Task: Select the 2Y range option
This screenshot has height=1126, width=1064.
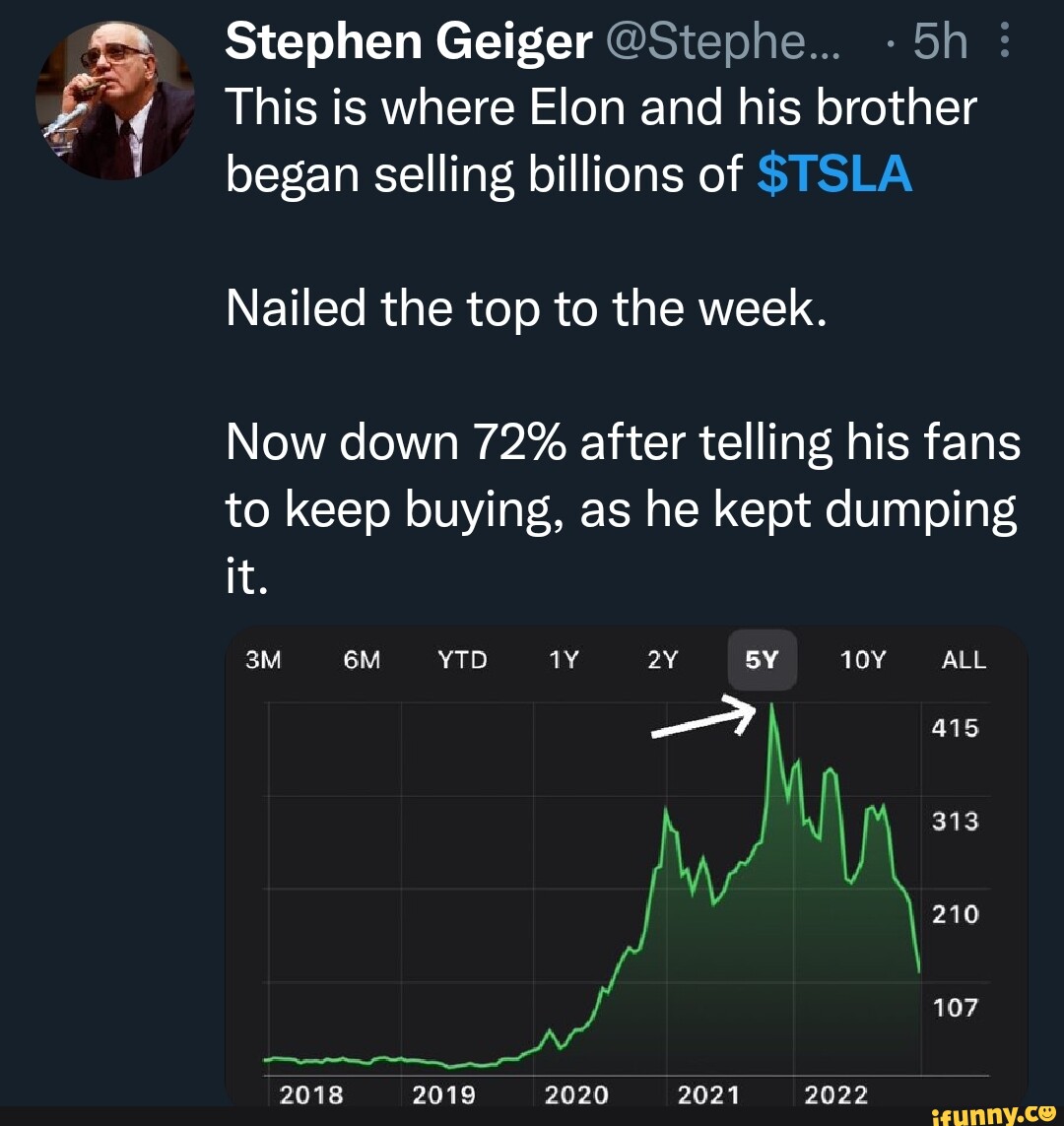Action: point(662,661)
